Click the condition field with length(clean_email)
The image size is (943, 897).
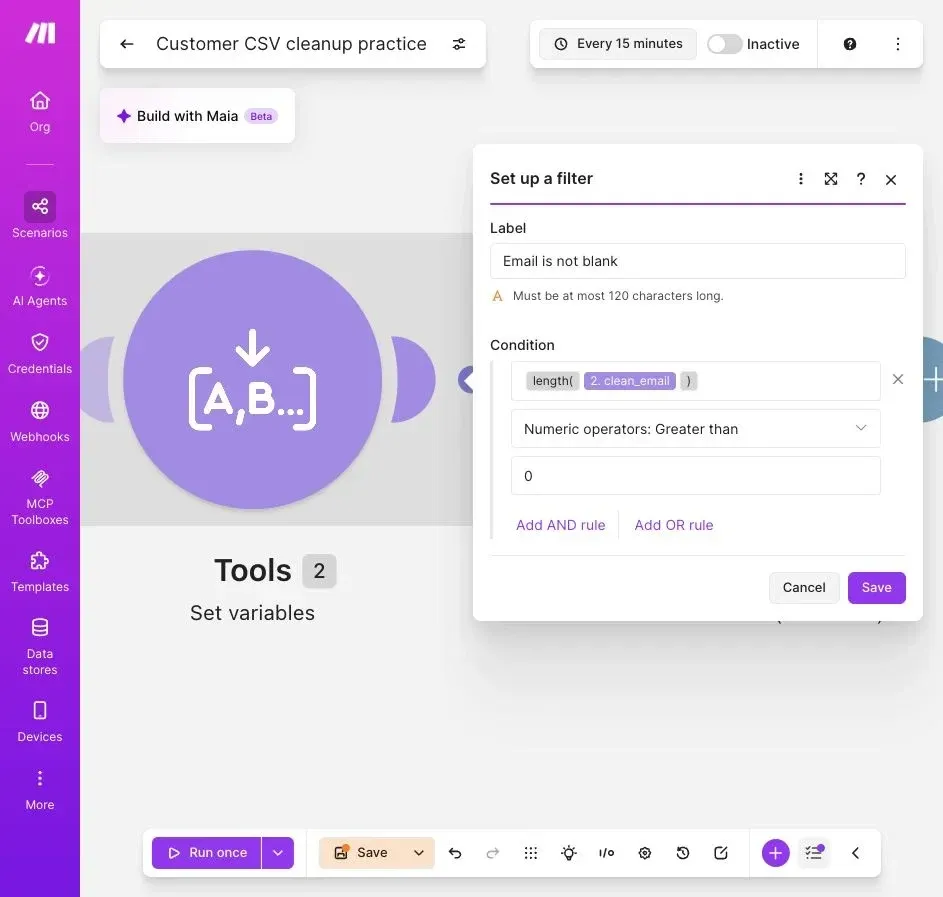[695, 381]
